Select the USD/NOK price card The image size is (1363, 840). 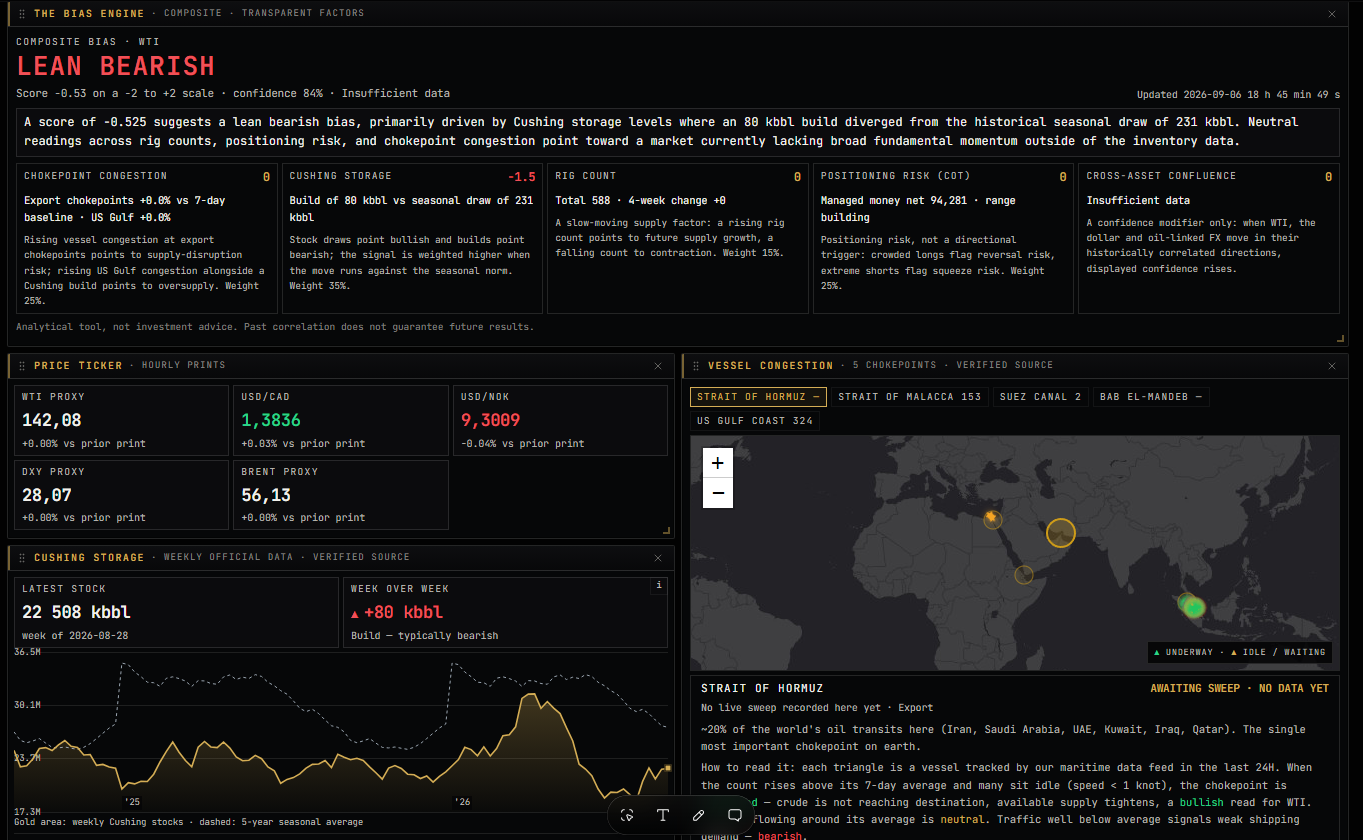point(560,420)
